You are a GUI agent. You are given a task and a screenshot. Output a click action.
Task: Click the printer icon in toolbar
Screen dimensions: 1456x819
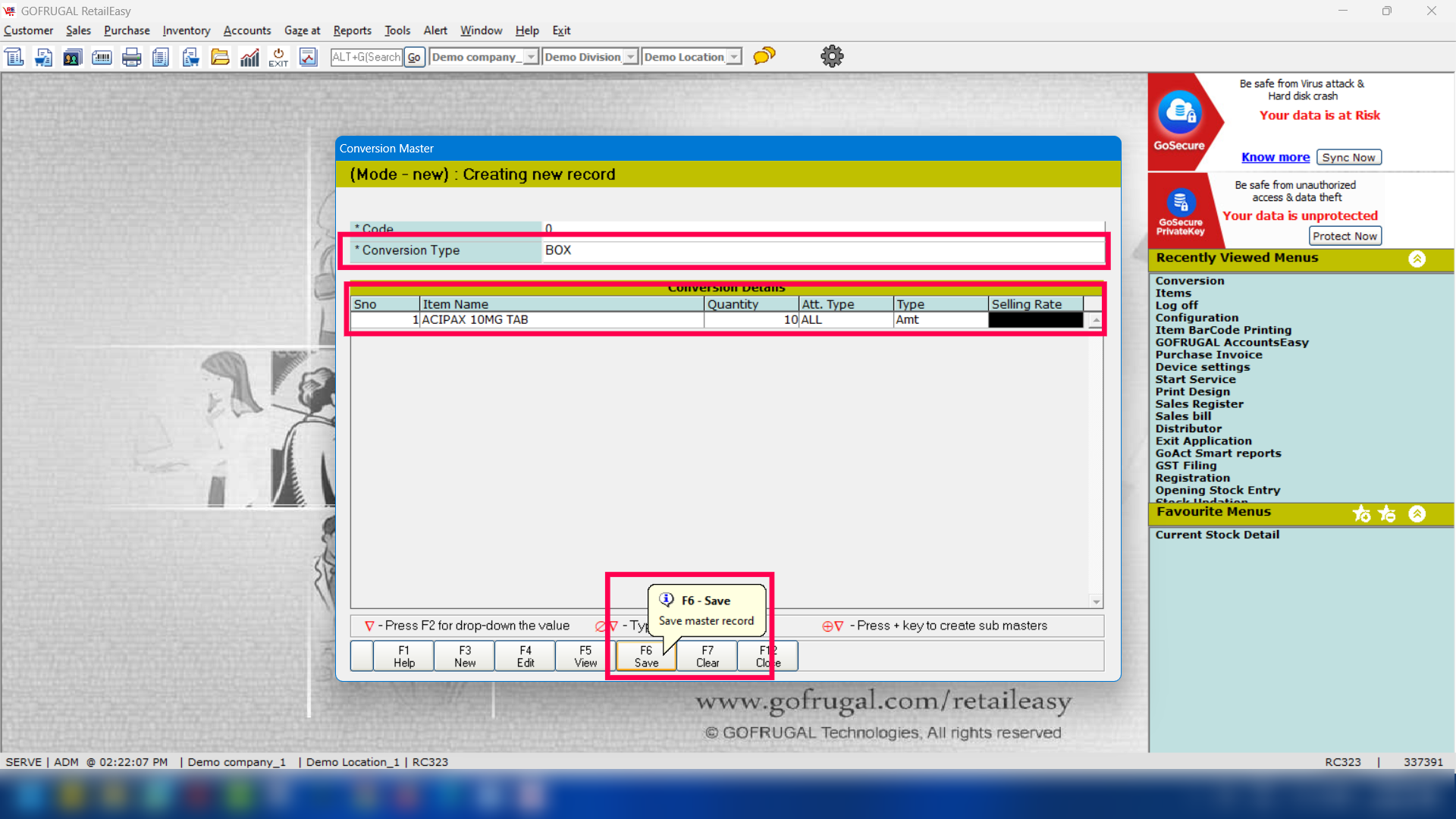[131, 57]
